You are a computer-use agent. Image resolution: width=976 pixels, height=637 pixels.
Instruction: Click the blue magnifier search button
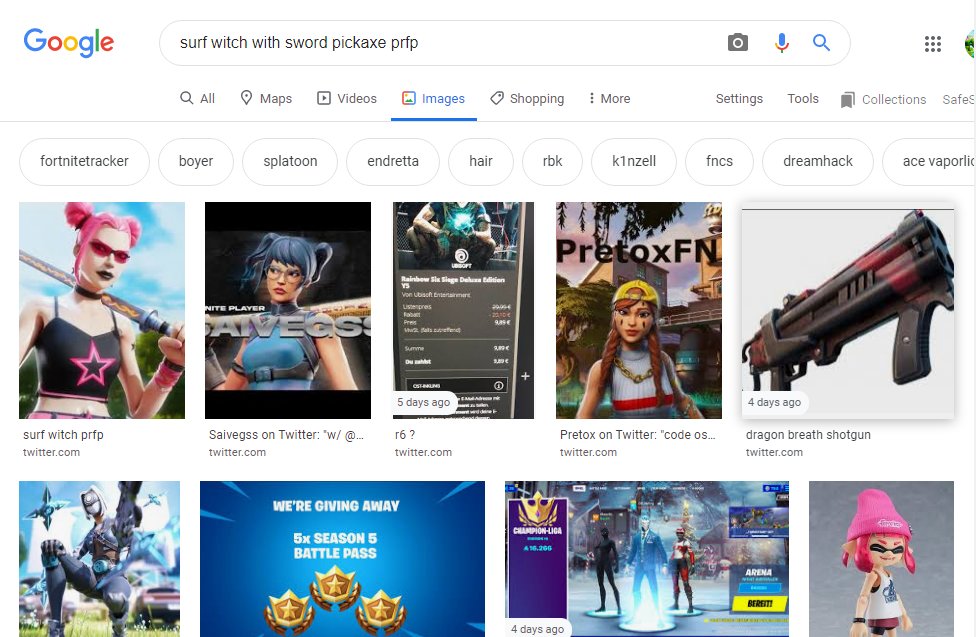[821, 42]
